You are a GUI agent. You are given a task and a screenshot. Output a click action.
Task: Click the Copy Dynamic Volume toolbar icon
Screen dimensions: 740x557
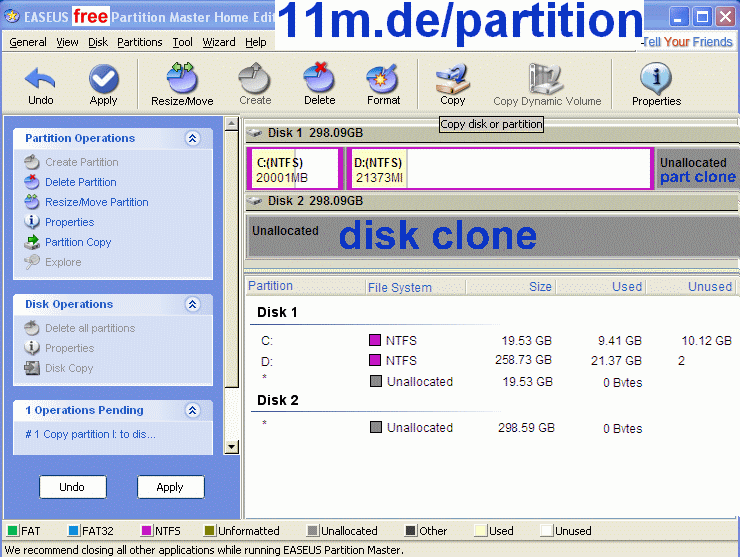click(547, 78)
